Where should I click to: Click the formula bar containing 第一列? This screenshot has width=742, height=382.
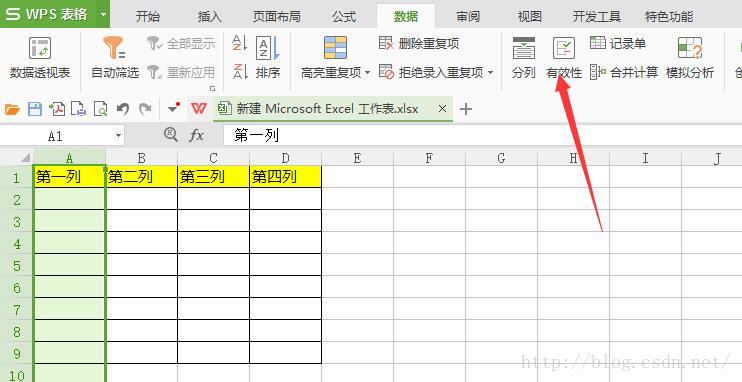coord(482,136)
